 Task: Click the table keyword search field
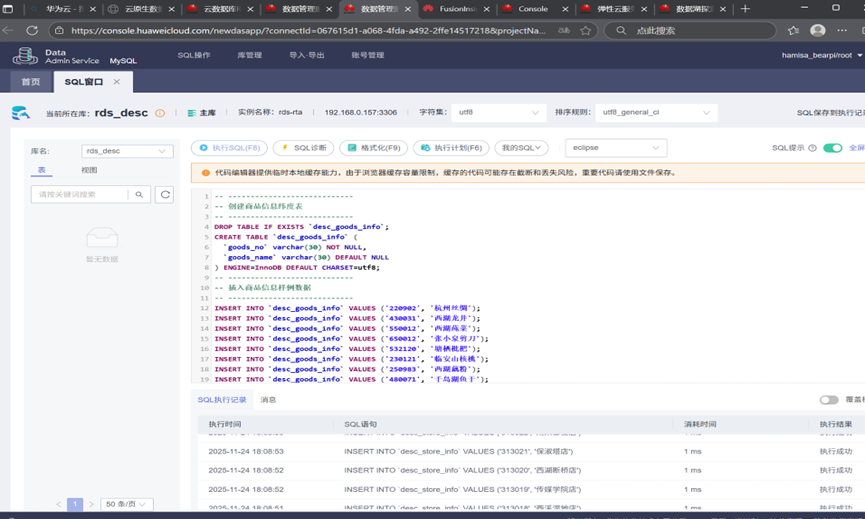coord(80,195)
